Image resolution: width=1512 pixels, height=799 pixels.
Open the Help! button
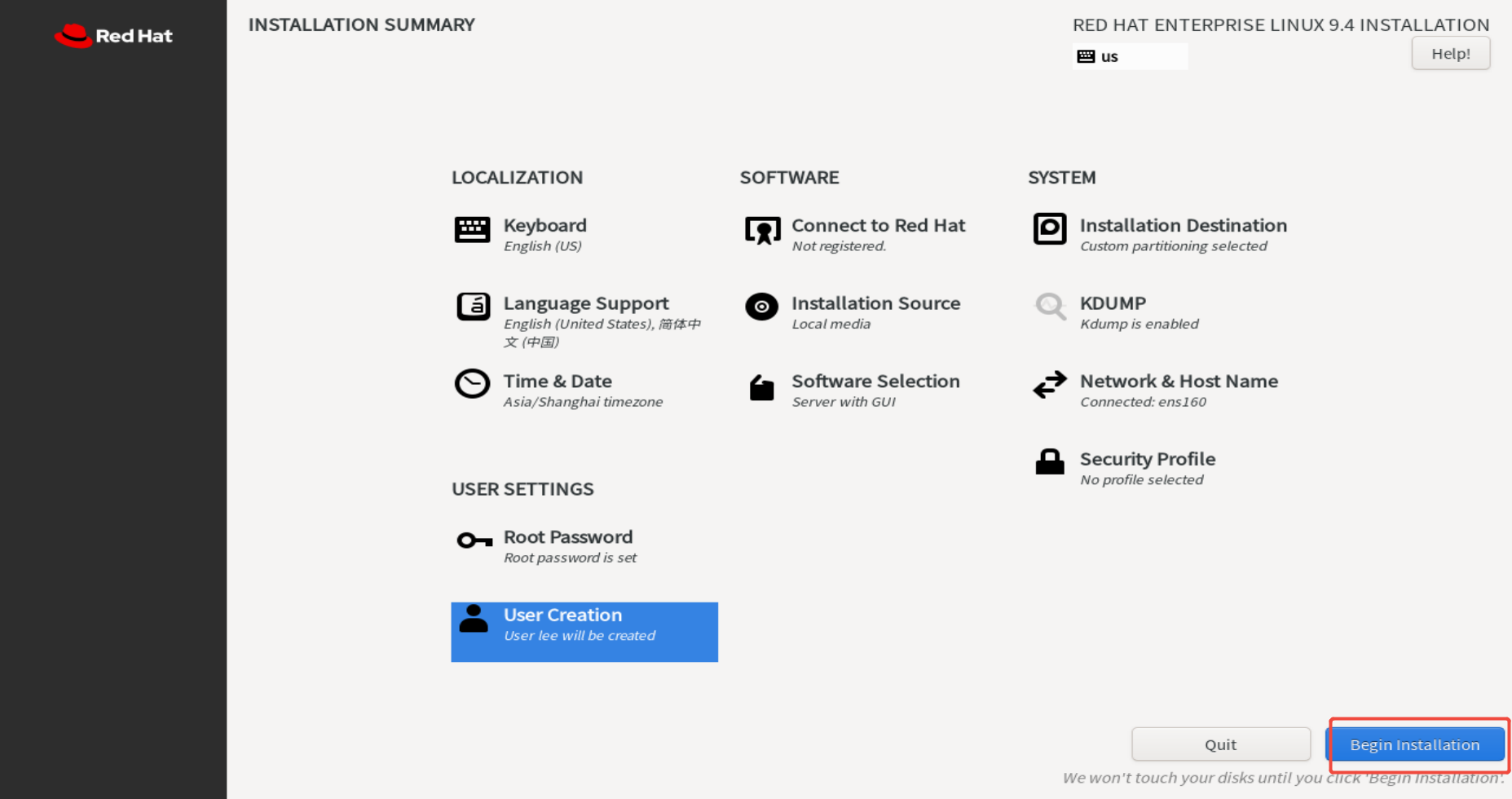coord(1451,54)
